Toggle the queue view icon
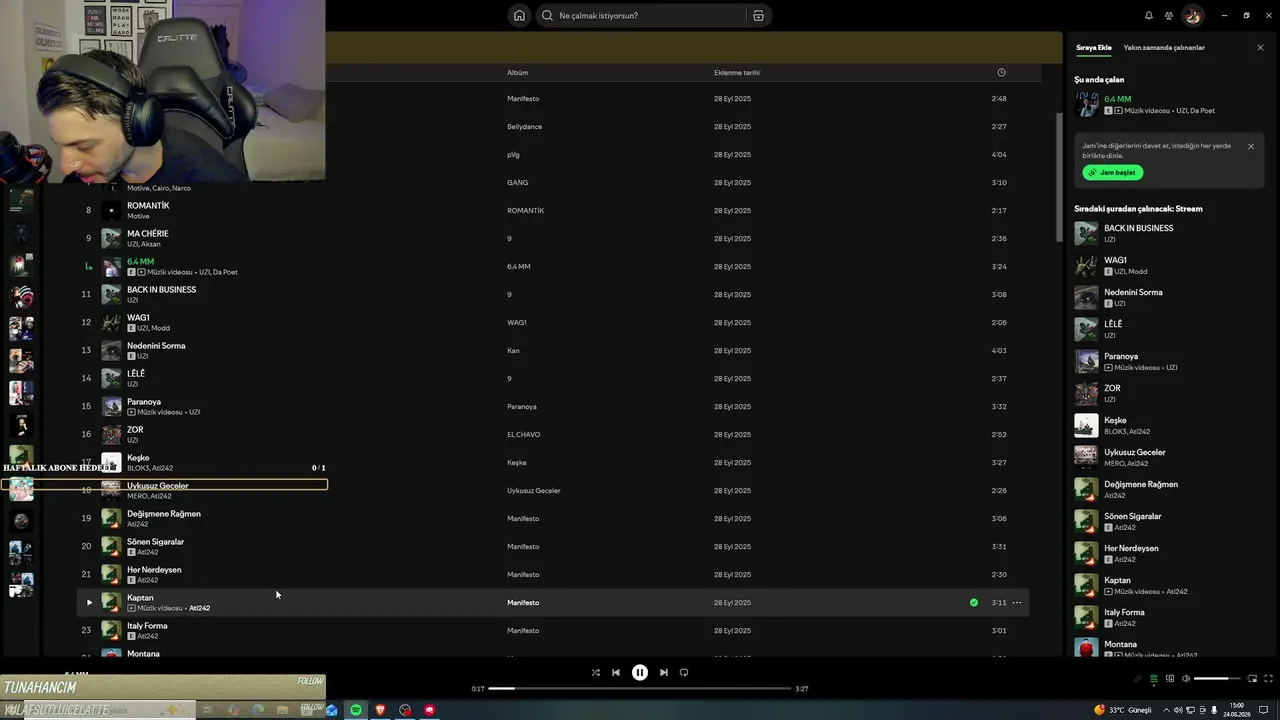1280x720 pixels. (x=1153, y=679)
